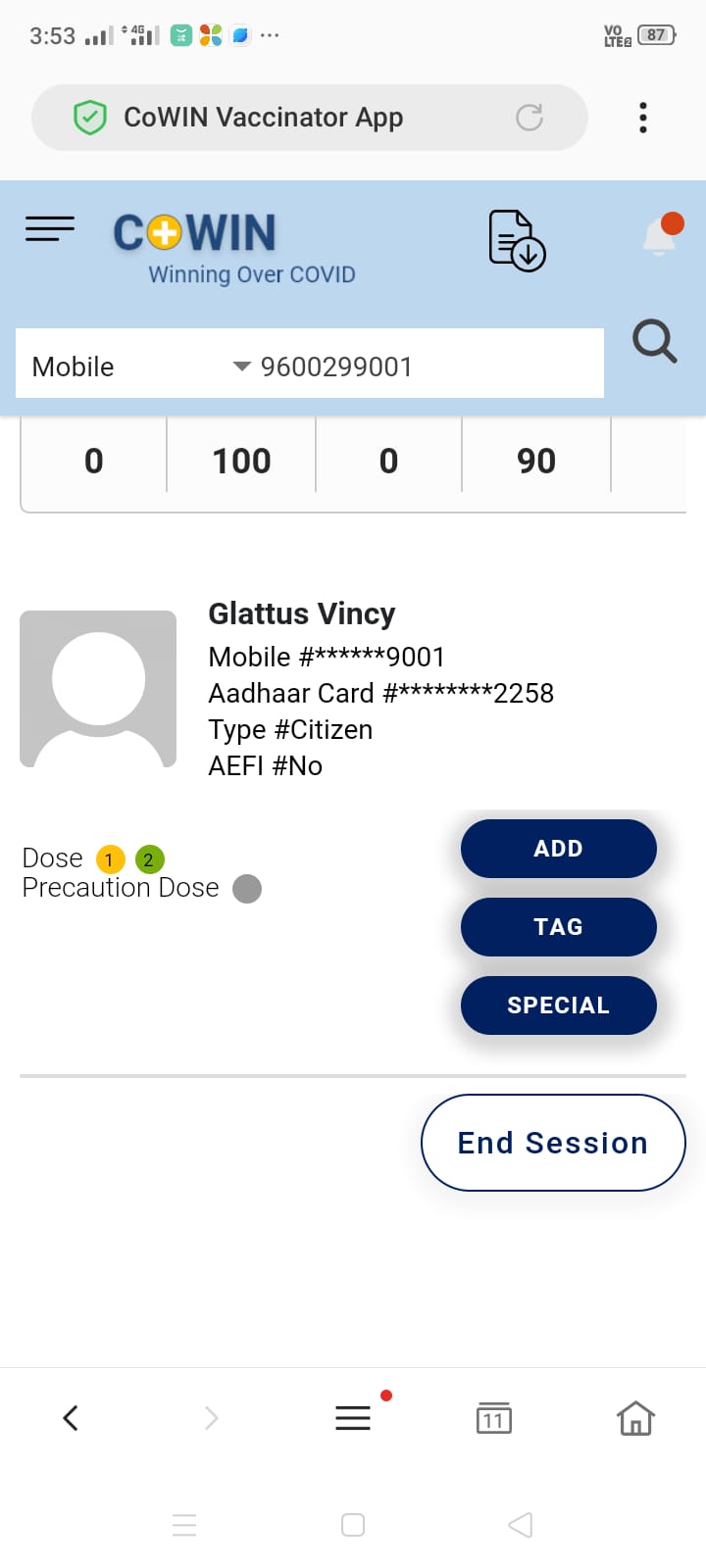Screen dimensions: 706x1568
Task: Select the green Dose 2 indicator
Action: point(149,859)
